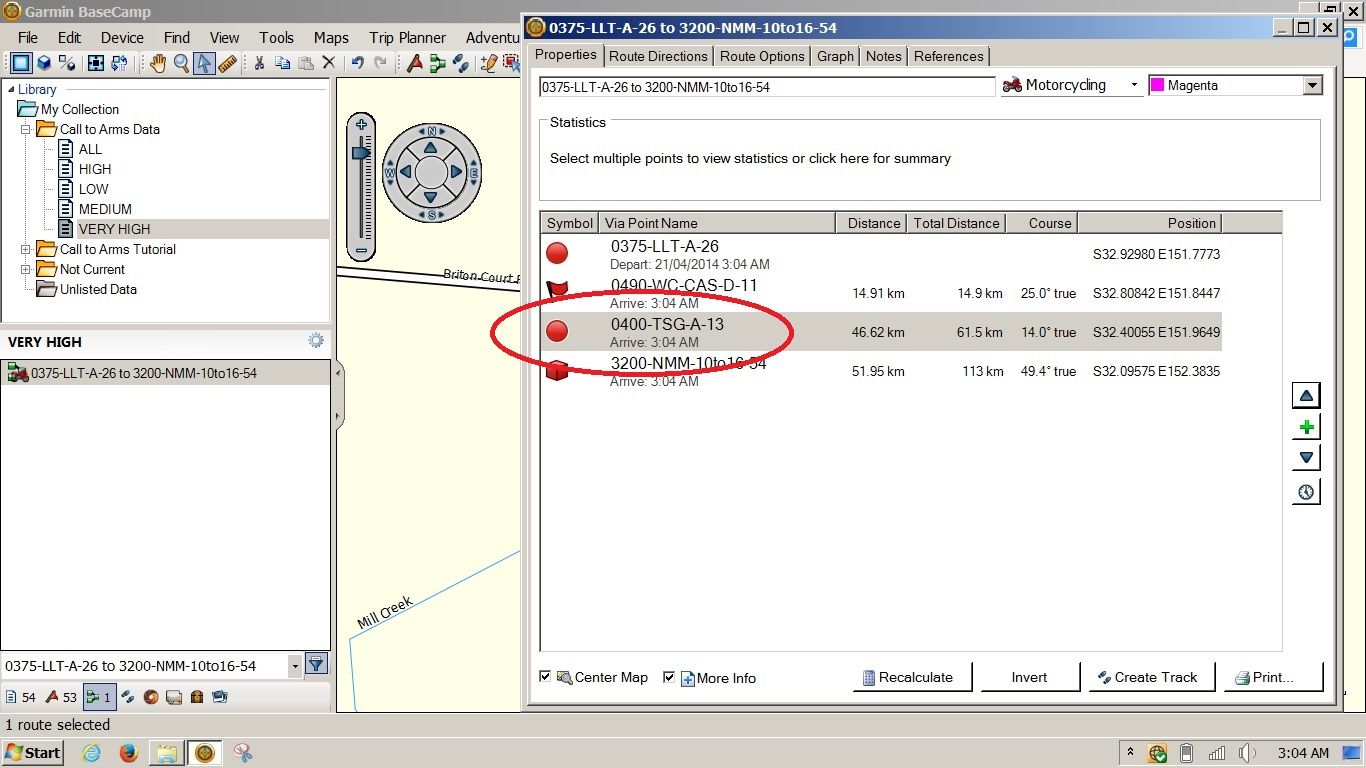Switch to the Graph tab
The image size is (1366, 768).
[x=835, y=56]
